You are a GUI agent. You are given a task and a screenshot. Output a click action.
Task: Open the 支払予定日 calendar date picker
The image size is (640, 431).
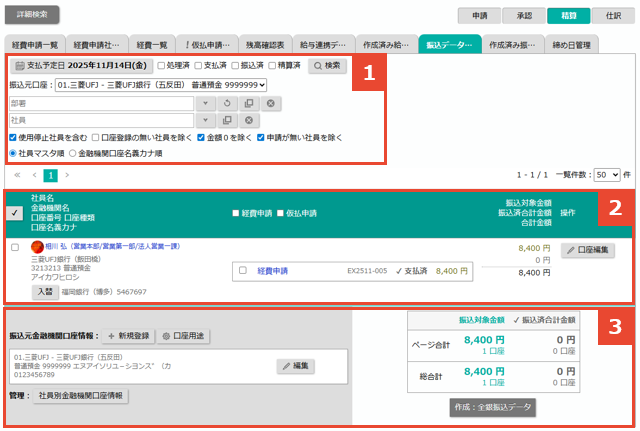click(x=79, y=66)
